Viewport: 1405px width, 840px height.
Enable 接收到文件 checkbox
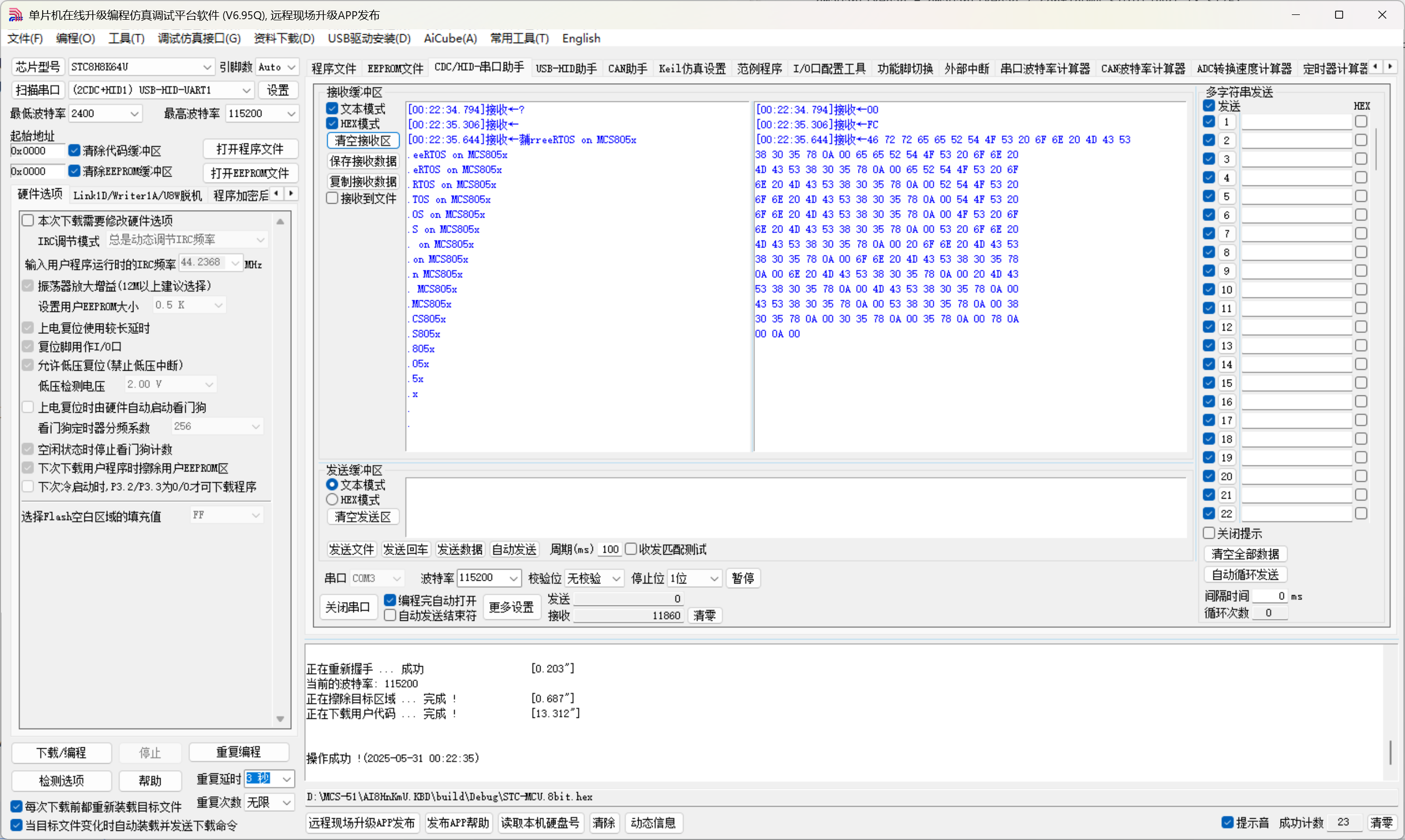(x=332, y=198)
